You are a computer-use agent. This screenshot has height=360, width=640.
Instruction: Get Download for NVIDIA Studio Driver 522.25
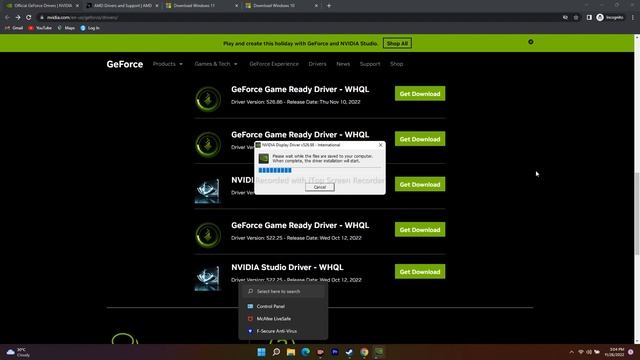pos(420,271)
